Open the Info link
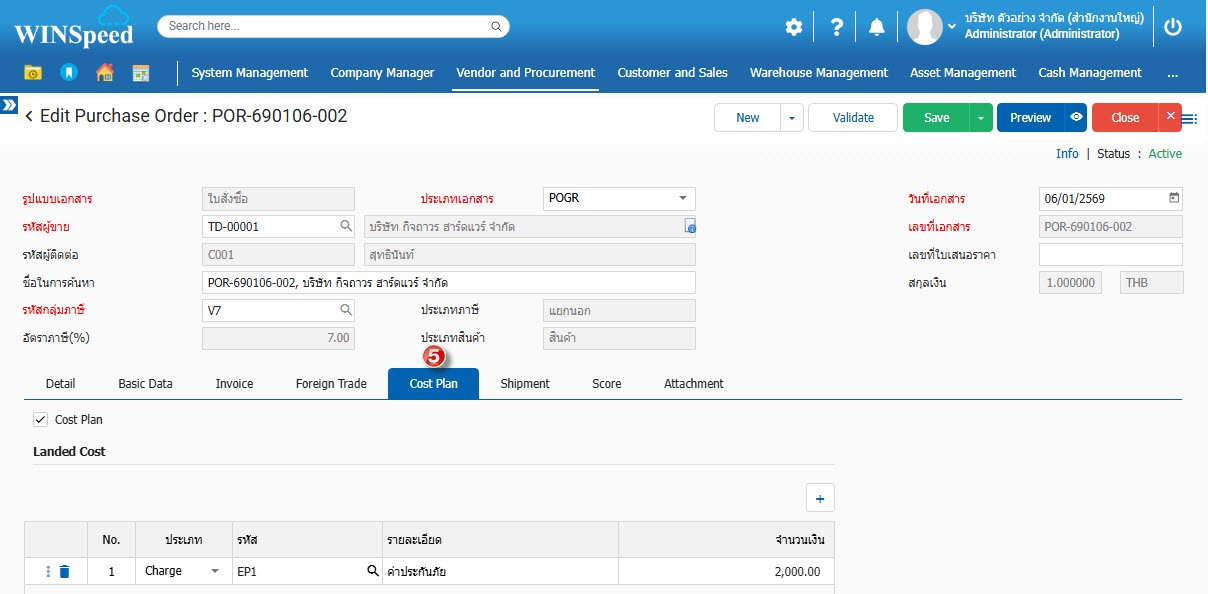This screenshot has width=1208, height=594. coord(1067,154)
